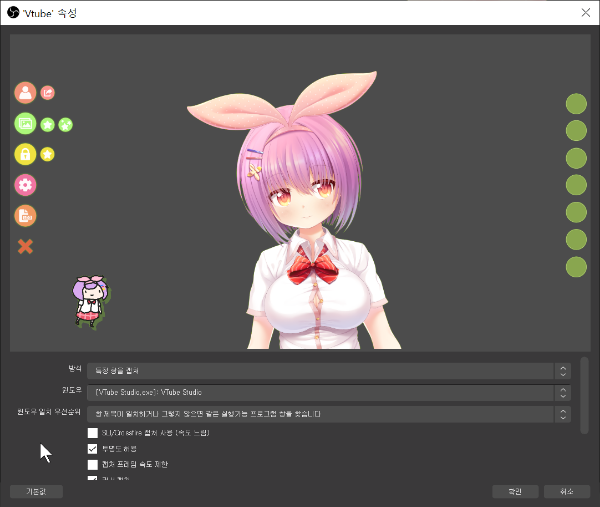Click the bottommost green hotkey circle
The image size is (600, 507).
click(x=576, y=267)
